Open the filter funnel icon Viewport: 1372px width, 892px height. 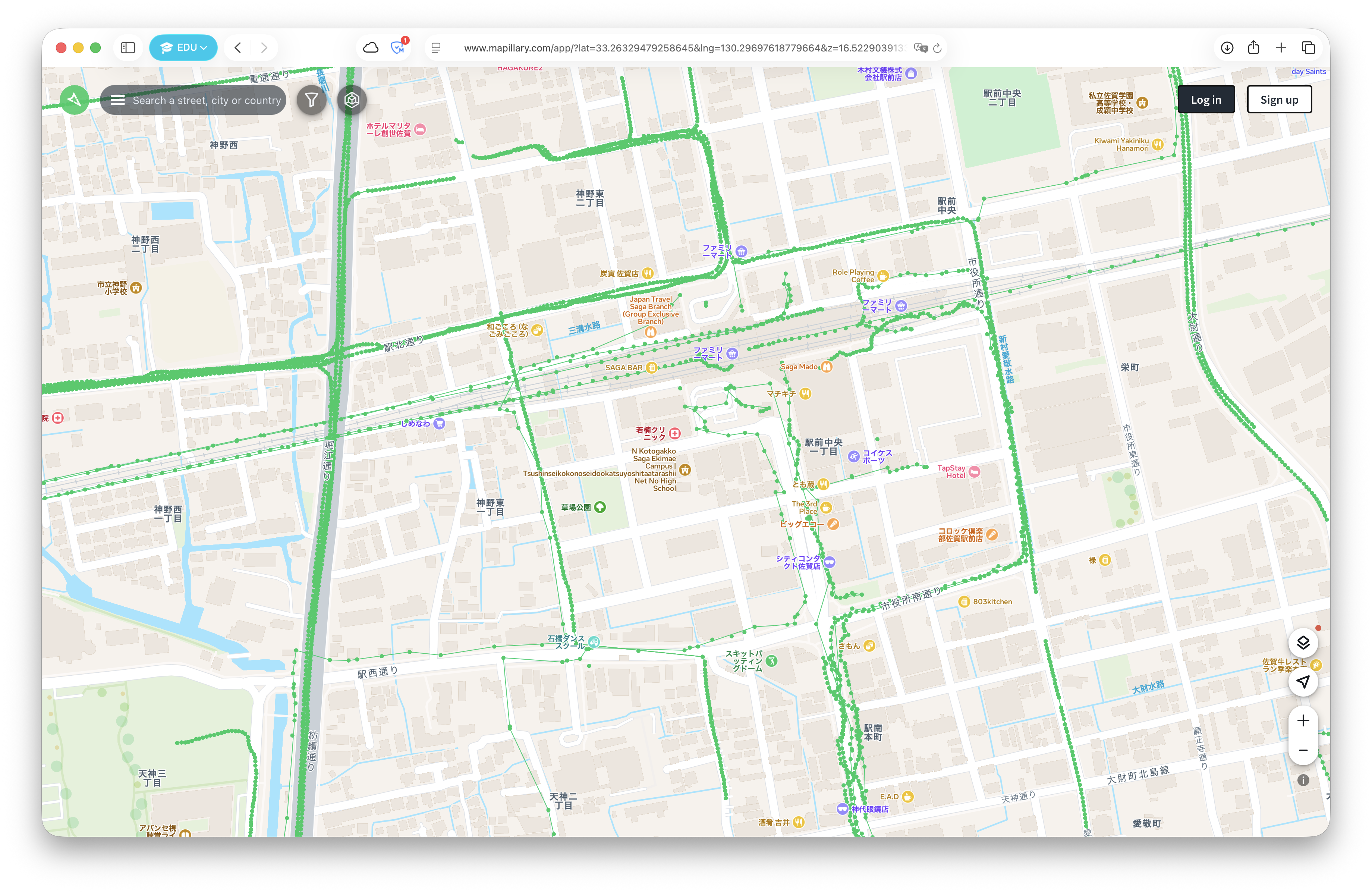tap(311, 100)
